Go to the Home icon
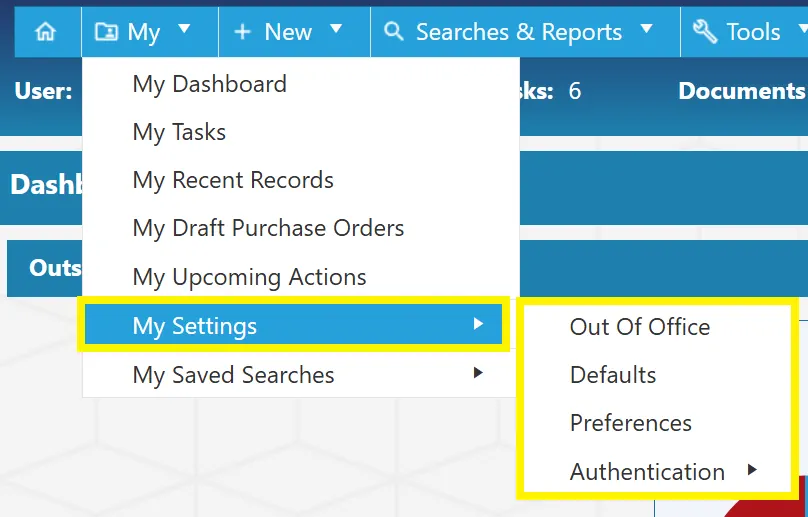 (x=45, y=32)
